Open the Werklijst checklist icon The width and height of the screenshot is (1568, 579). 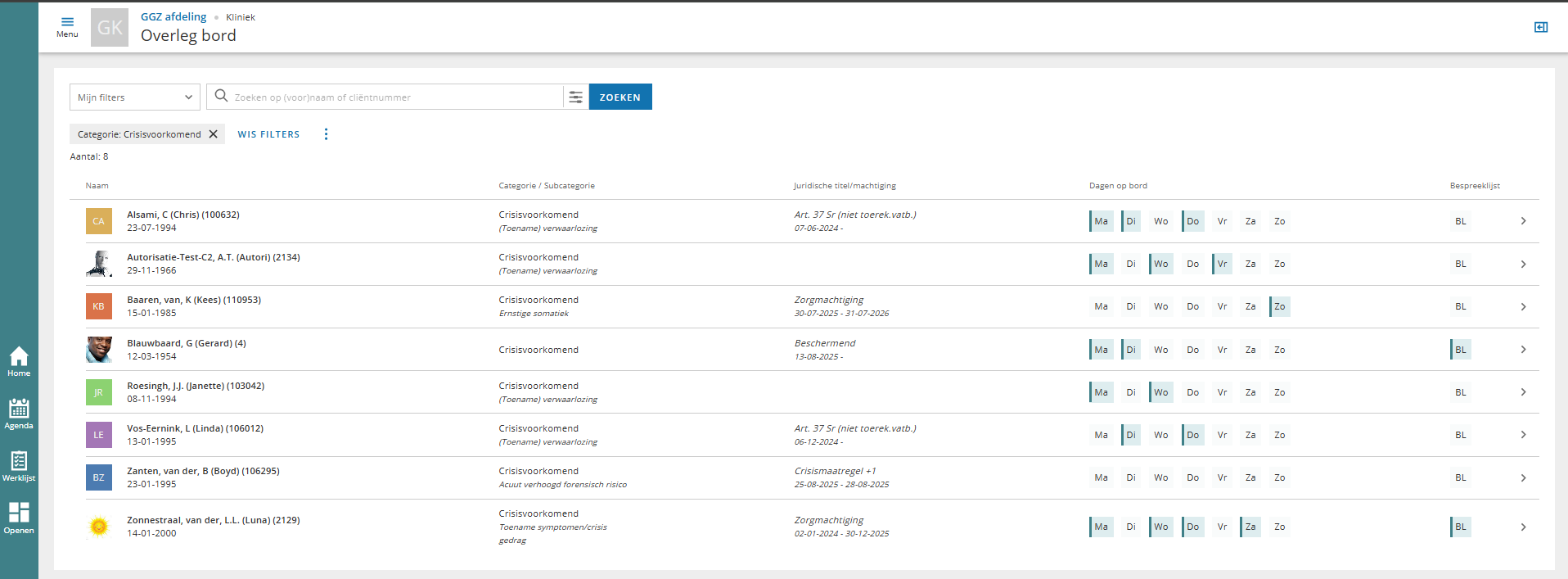tap(19, 466)
